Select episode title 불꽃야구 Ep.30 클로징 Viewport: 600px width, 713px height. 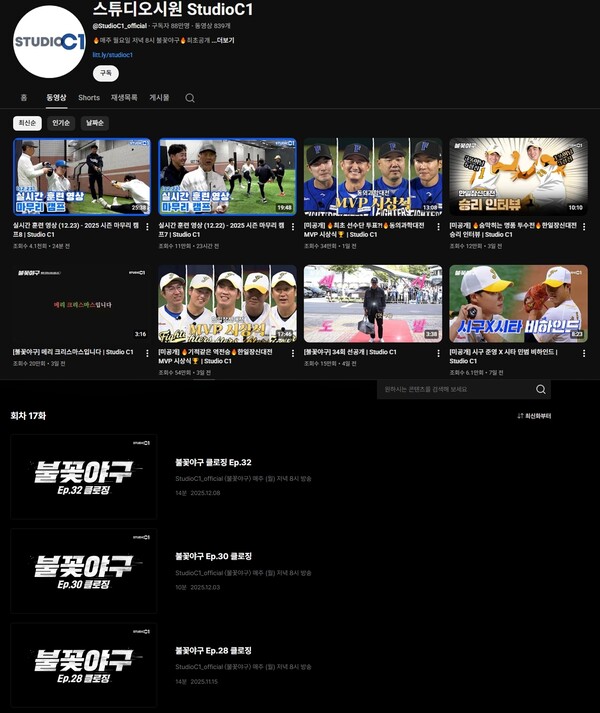click(213, 557)
